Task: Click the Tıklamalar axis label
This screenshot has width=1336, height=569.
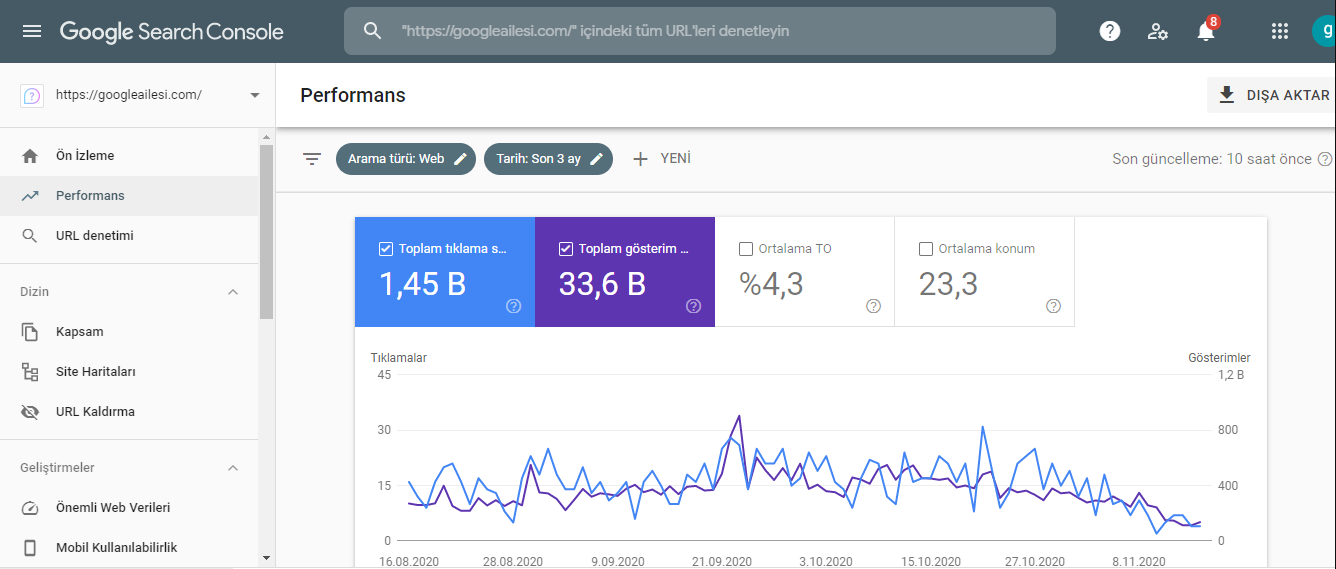Action: (x=399, y=358)
